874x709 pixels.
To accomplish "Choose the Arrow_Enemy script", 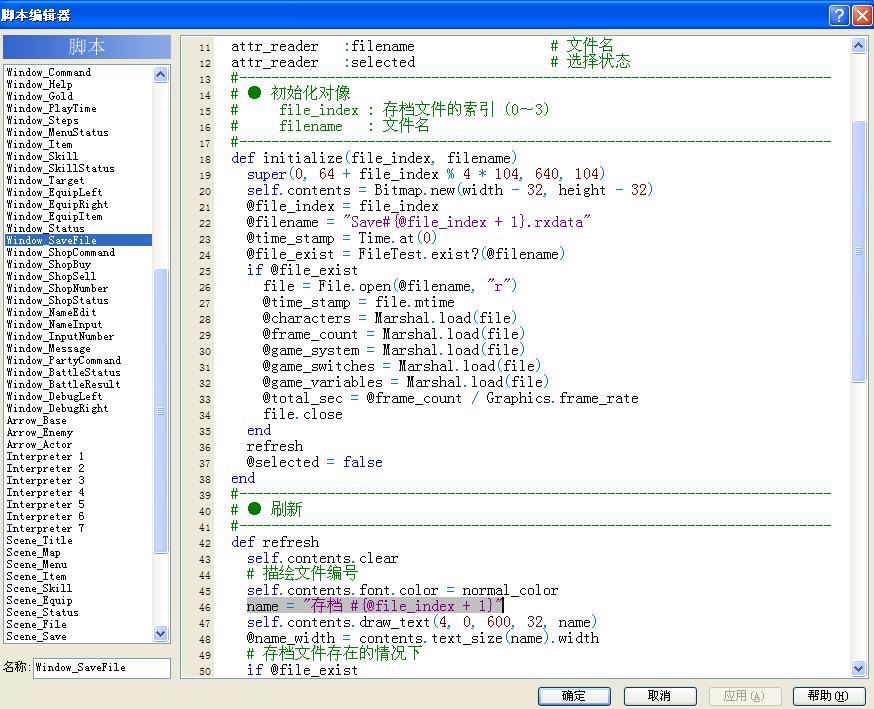I will (39, 433).
